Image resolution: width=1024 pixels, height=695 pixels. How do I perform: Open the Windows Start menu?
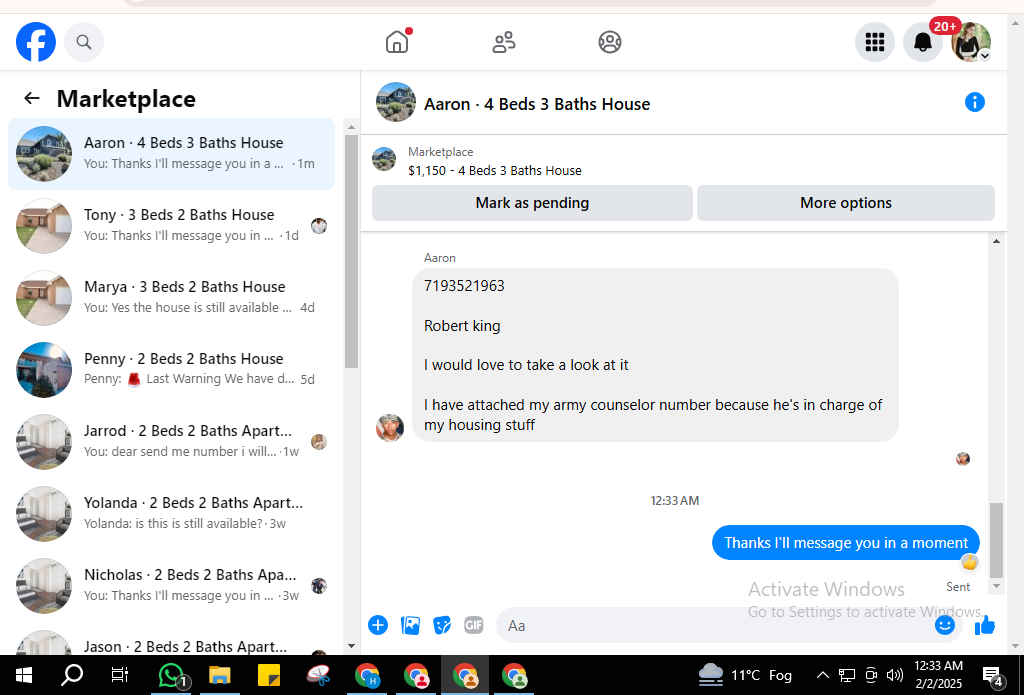tap(24, 675)
